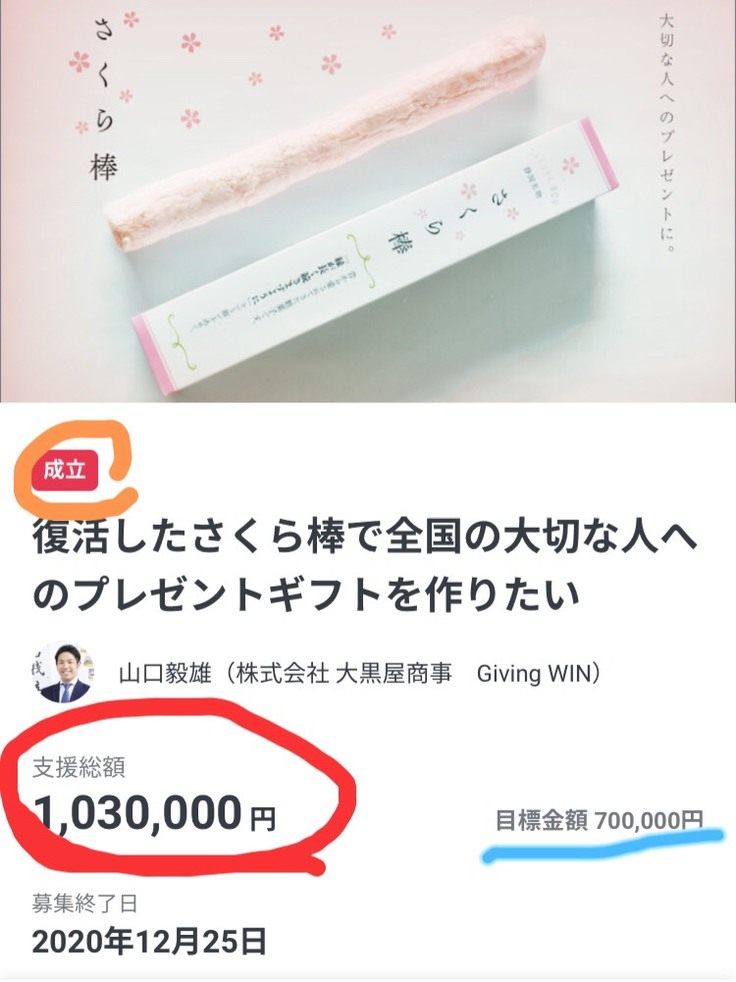Viewport: 736px width, 982px height.
Task: Open the project owner's profile avatar
Action: (62, 672)
